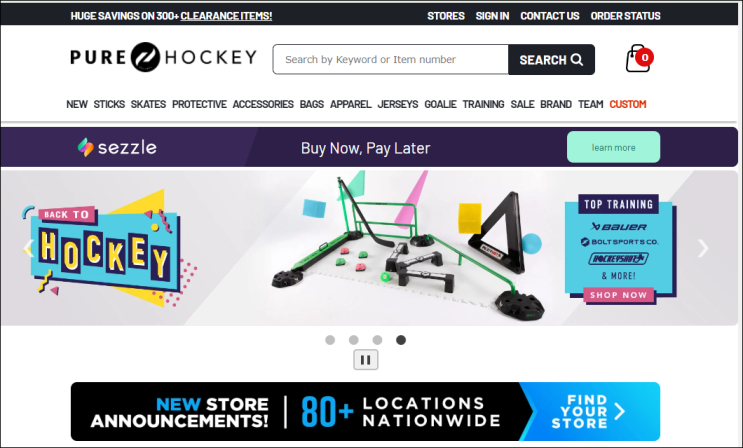
Task: Click the Sezzle logo in banner
Action: coord(117,147)
